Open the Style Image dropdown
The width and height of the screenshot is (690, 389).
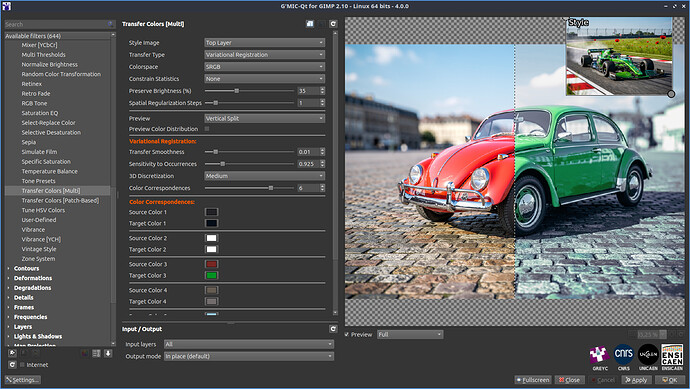tap(264, 43)
